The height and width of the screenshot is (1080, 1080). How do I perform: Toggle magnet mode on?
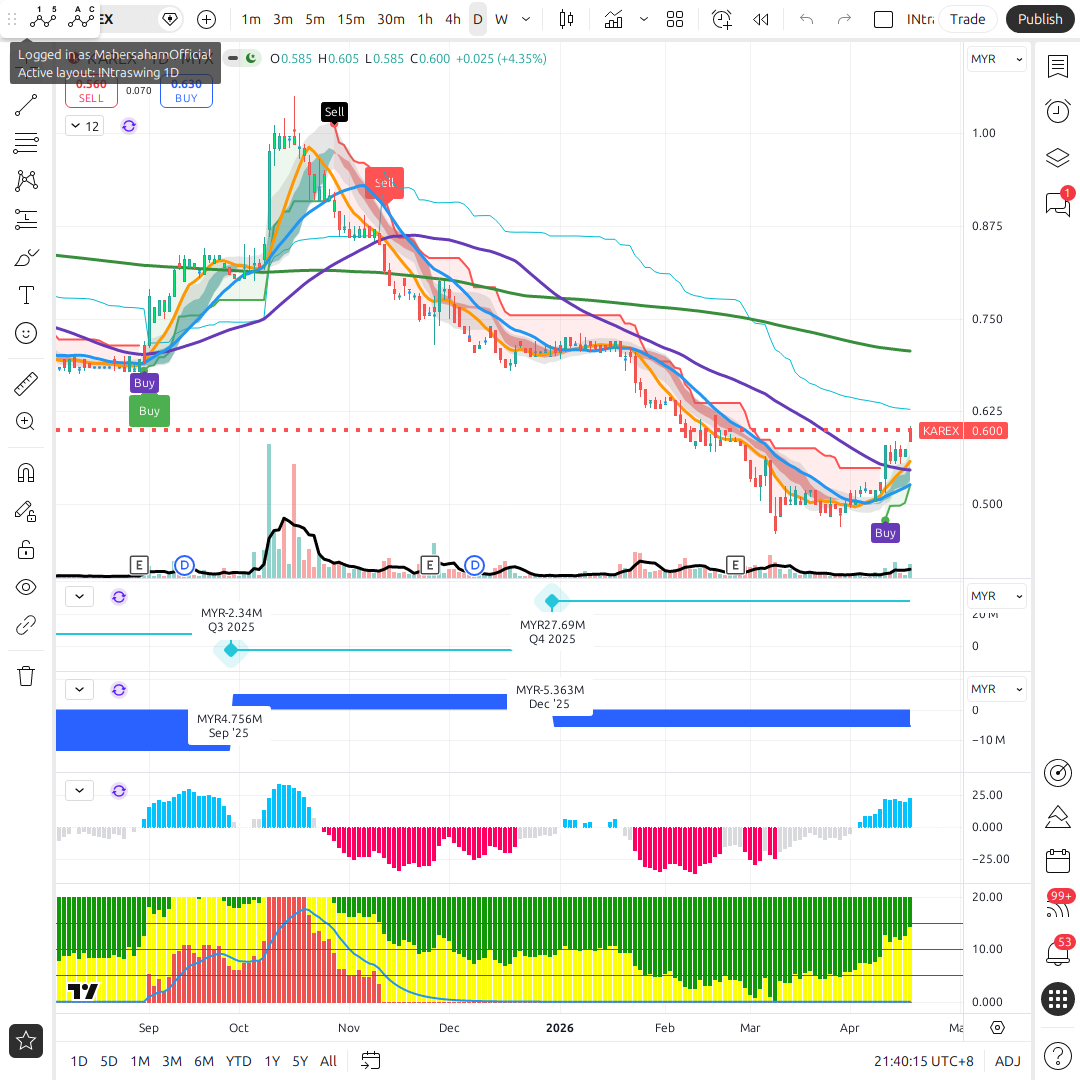pos(26,473)
